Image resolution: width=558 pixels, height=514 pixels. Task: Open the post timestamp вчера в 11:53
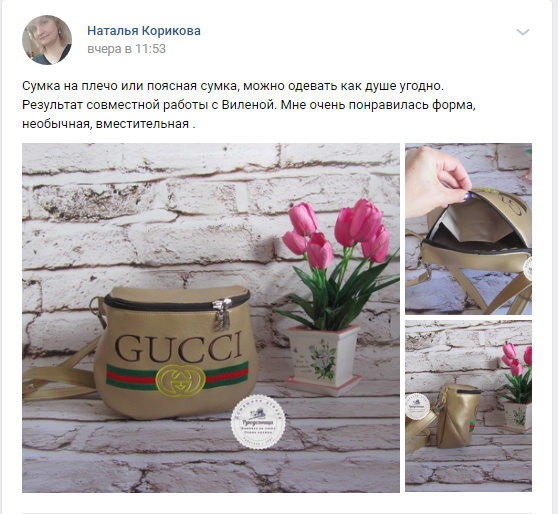pyautogui.click(x=126, y=49)
